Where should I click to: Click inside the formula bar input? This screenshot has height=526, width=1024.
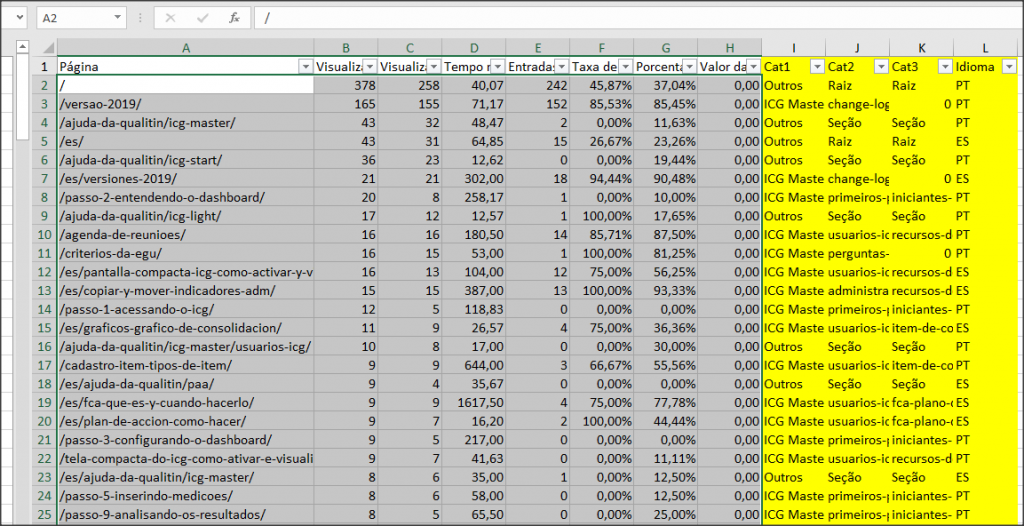click(637, 18)
